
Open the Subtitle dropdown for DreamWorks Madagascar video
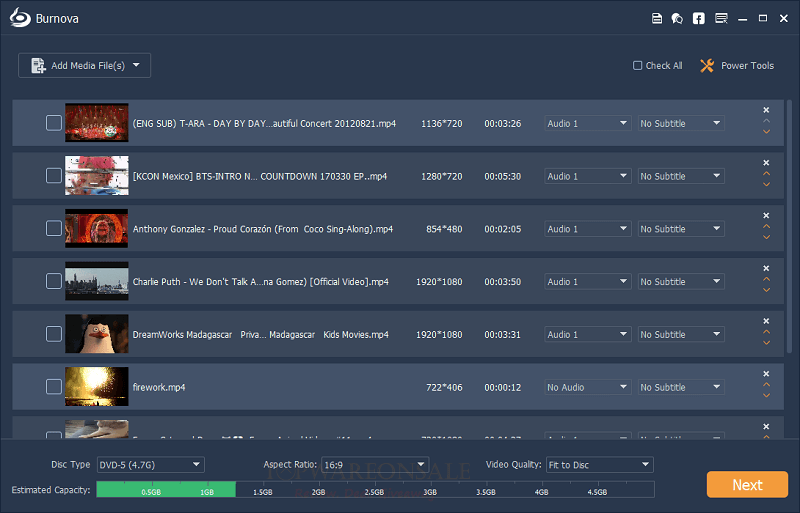pyautogui.click(x=681, y=334)
